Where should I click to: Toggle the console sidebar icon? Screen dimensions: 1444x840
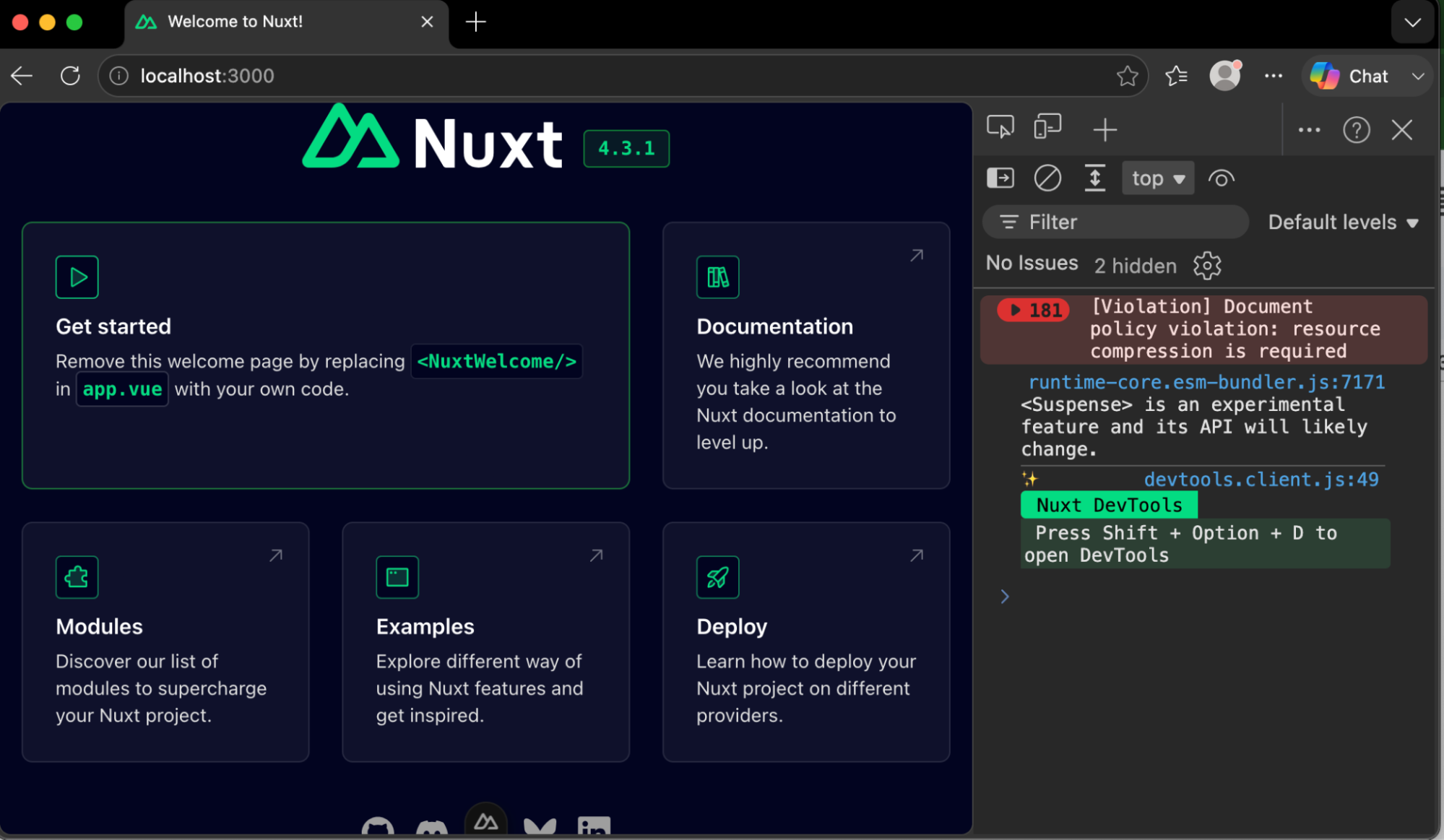click(1000, 178)
